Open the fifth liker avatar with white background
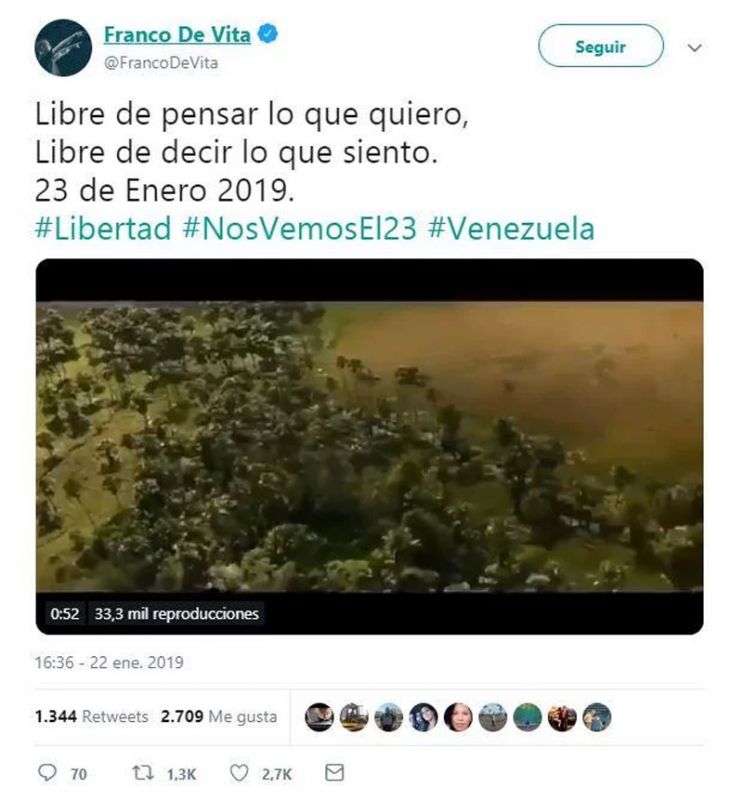The image size is (743, 800). [458, 717]
